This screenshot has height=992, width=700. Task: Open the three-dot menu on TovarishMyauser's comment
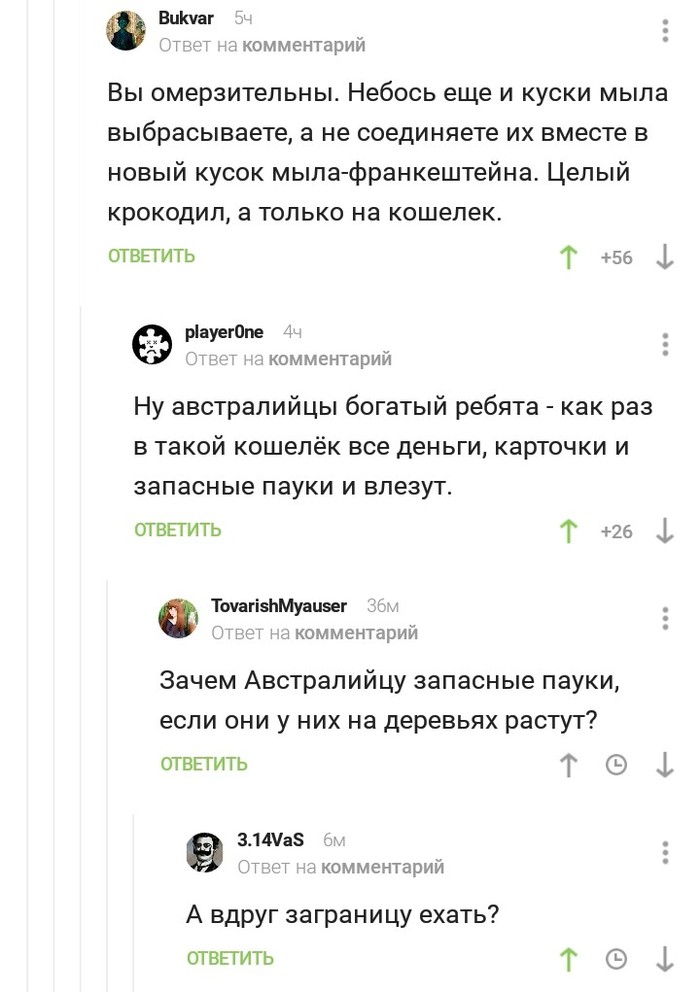click(666, 618)
